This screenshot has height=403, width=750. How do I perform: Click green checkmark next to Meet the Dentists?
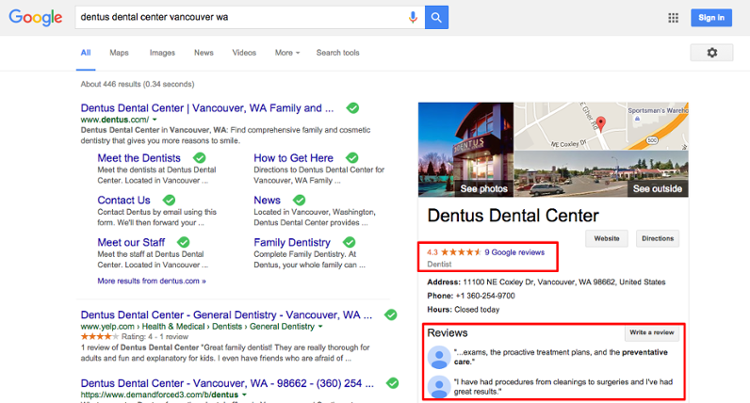coord(199,158)
